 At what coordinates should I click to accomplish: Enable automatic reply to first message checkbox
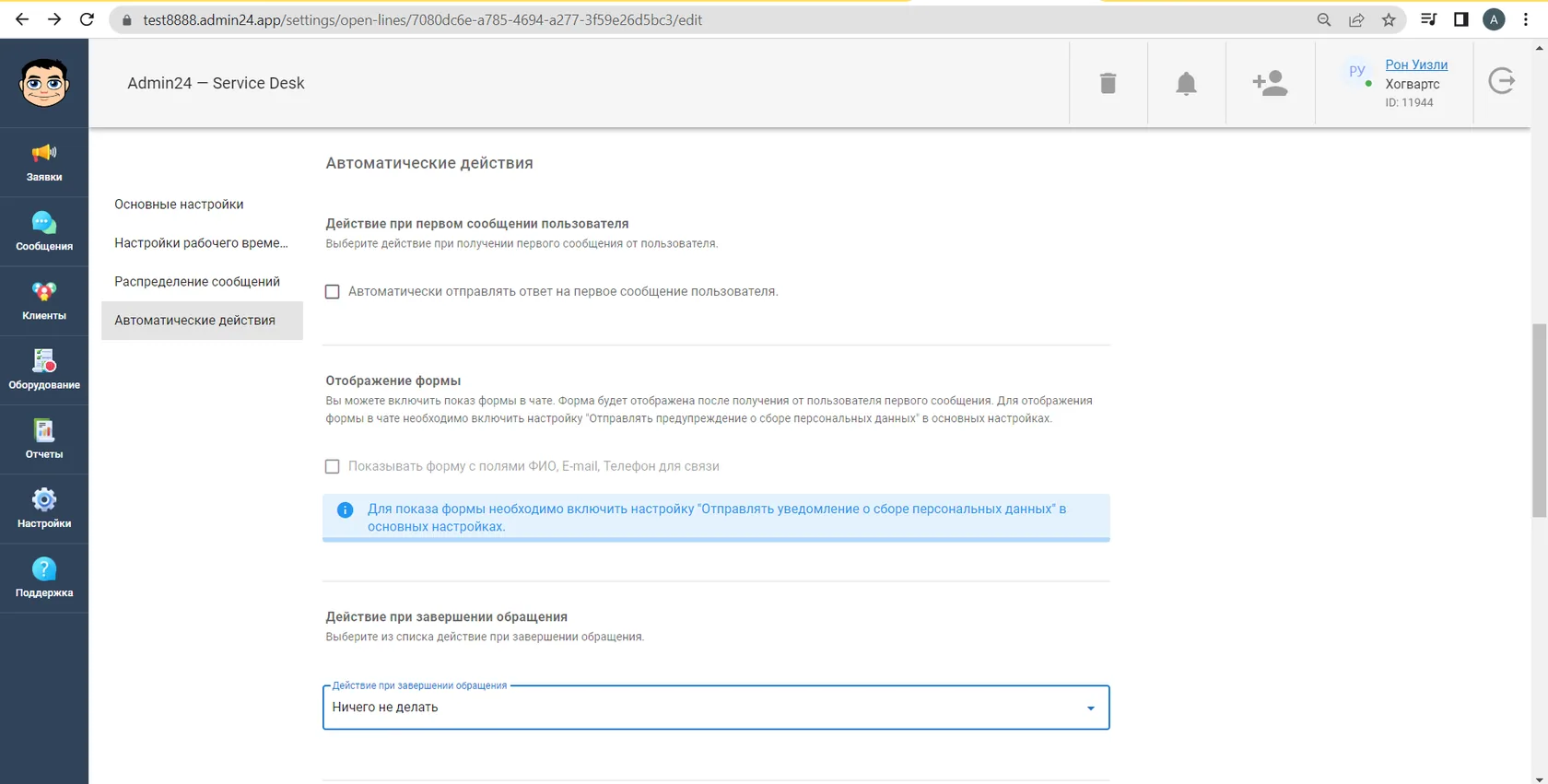point(332,291)
